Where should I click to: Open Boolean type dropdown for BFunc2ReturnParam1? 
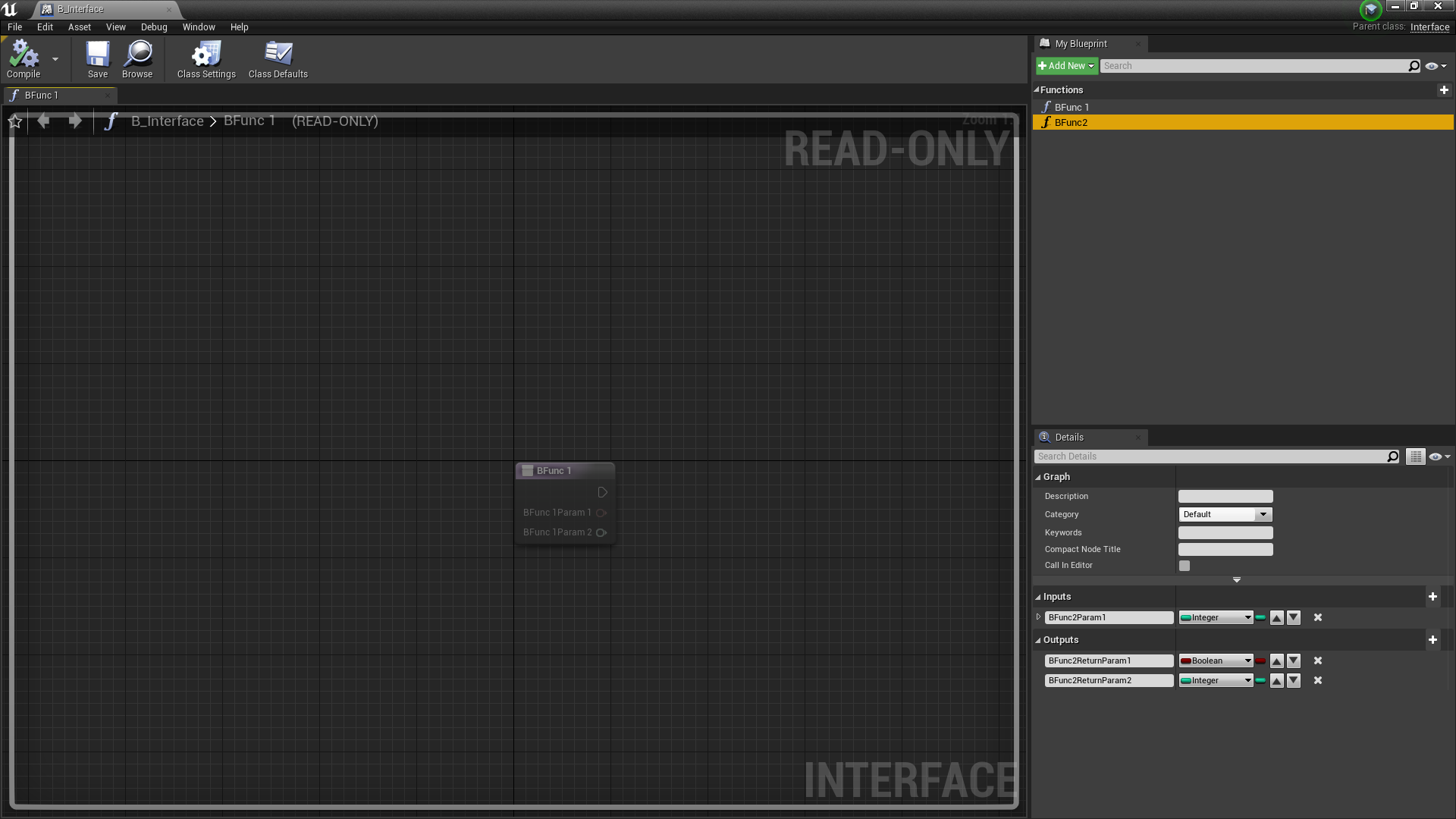[1216, 661]
